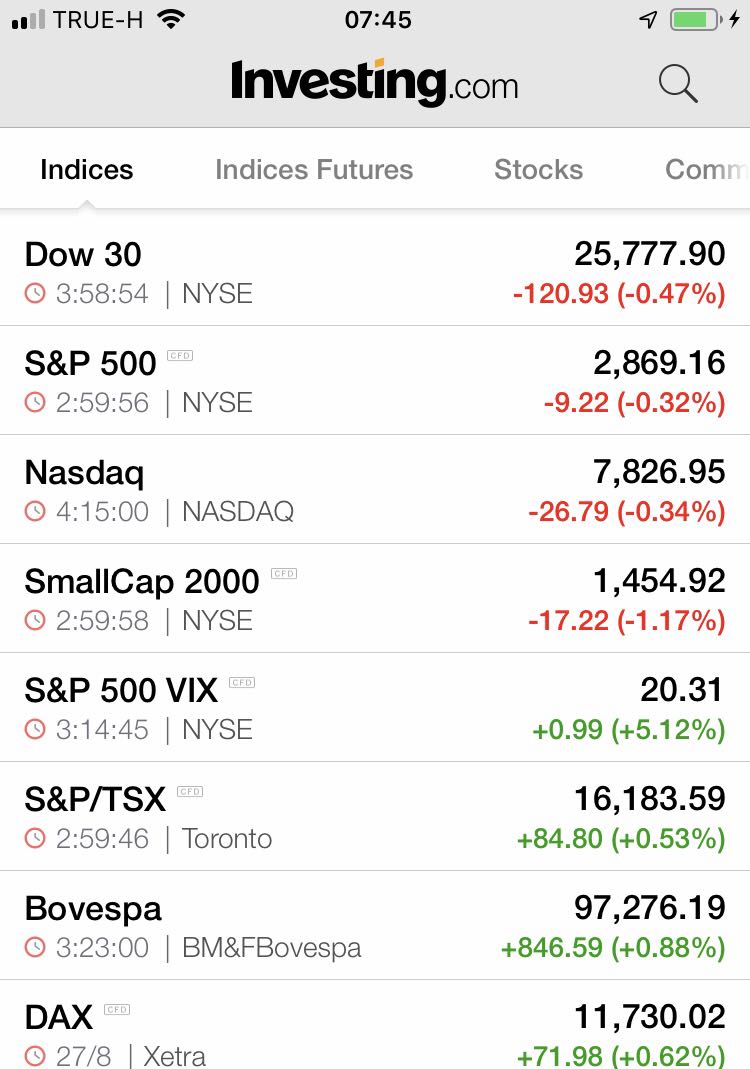Tap the Wi-Fi icon in status bar
This screenshot has width=750, height=1069.
[x=170, y=19]
